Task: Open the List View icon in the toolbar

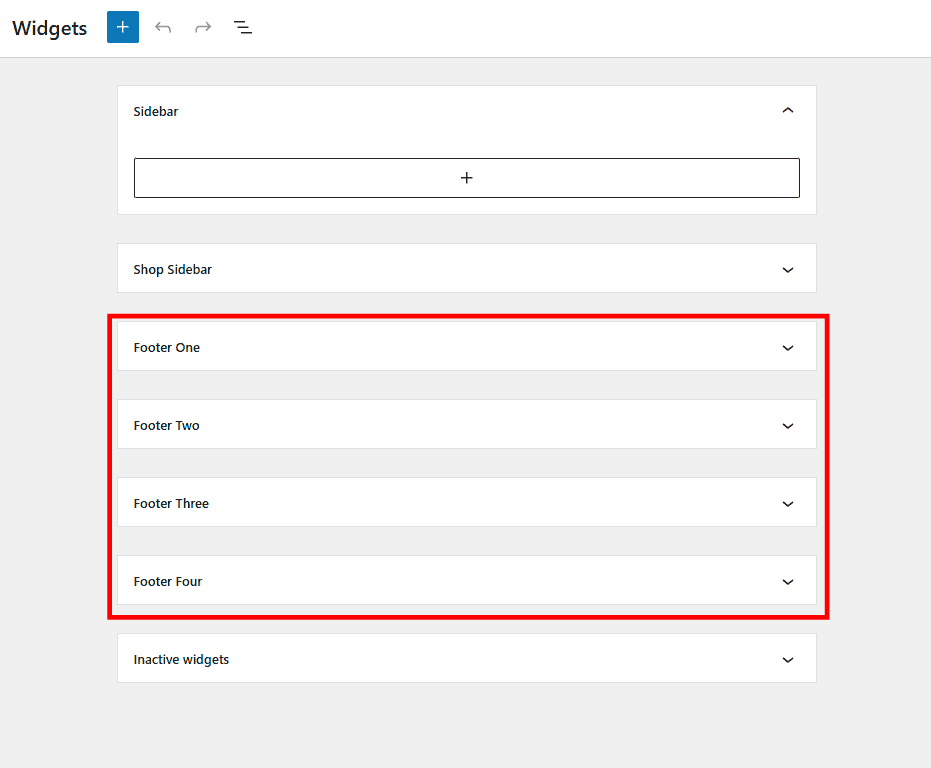Action: point(242,27)
